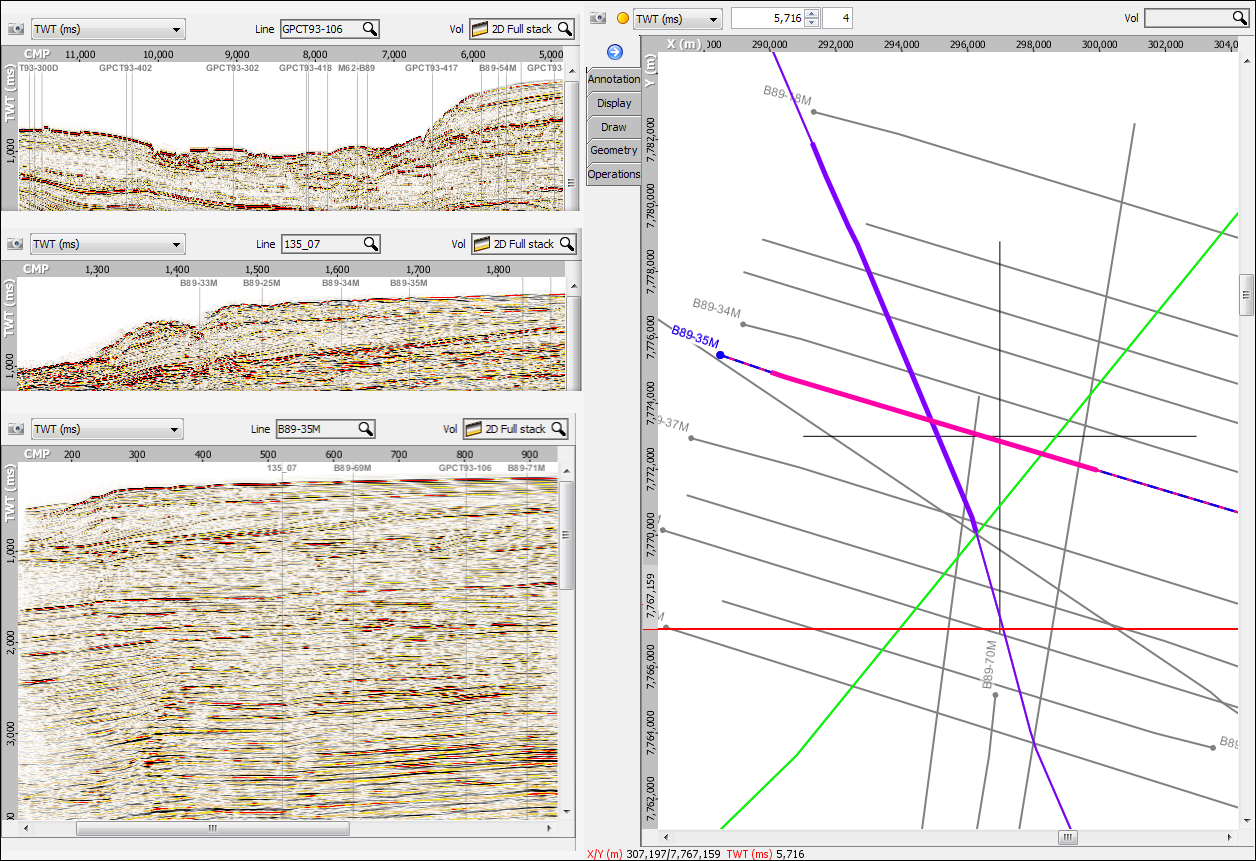Click the 2D volume icon in the top section's Vol field
The image size is (1256, 861).
[479, 29]
